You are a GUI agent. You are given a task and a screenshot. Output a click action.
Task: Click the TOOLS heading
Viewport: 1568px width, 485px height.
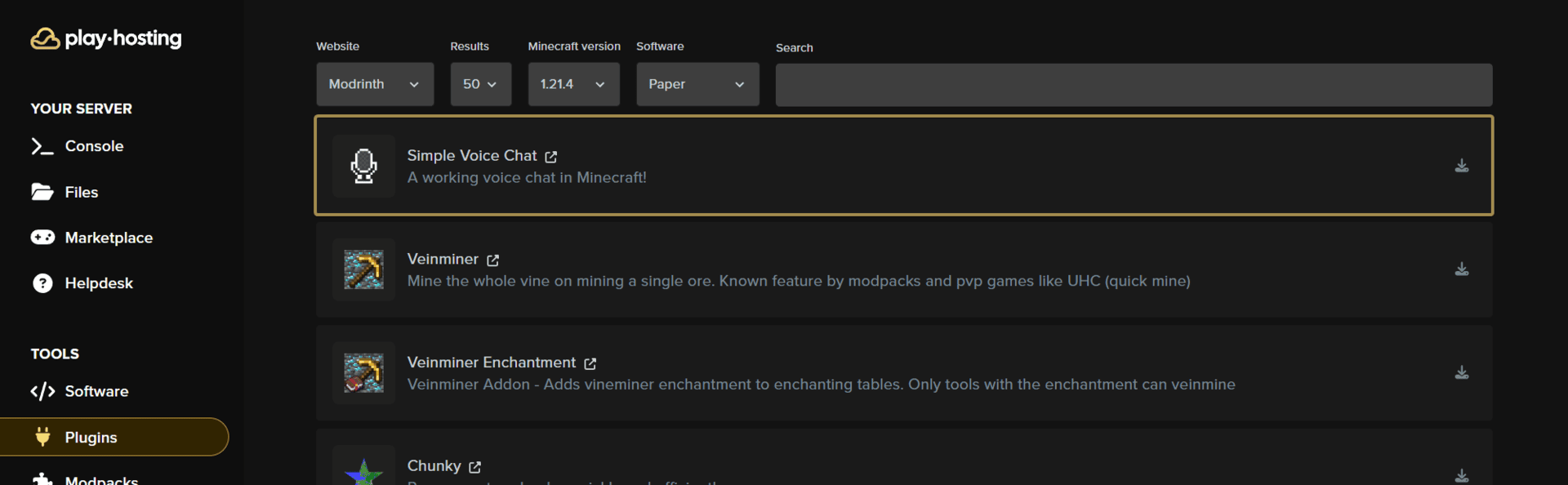click(55, 354)
